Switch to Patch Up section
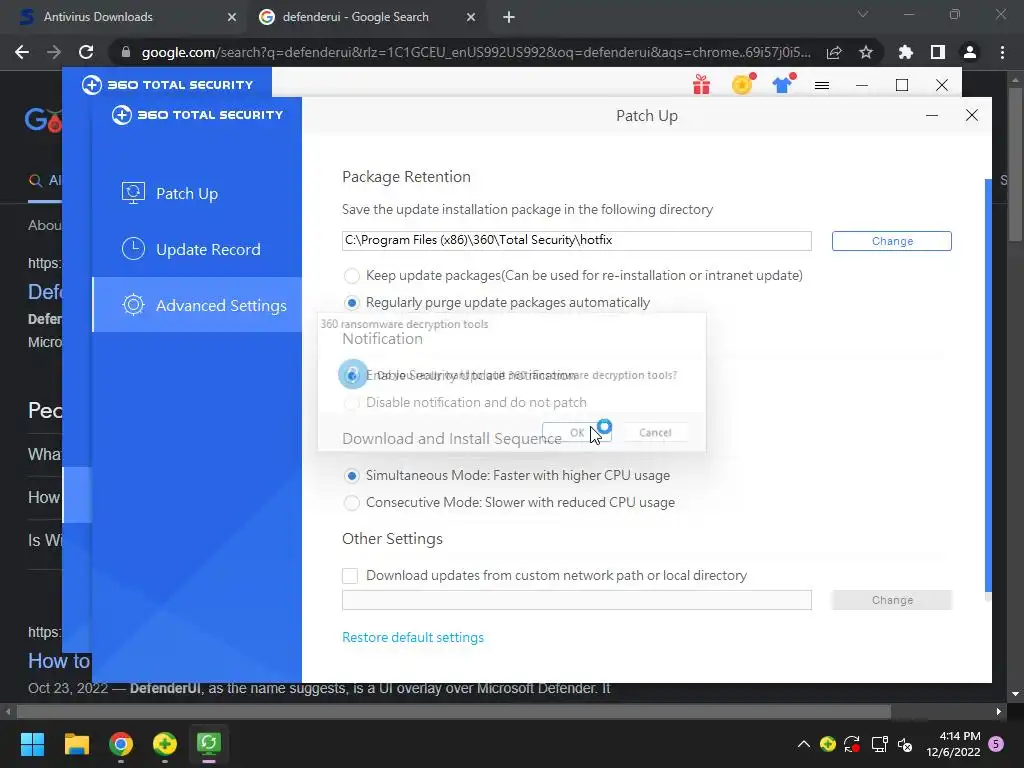Viewport: 1024px width, 768px height. 197,193
